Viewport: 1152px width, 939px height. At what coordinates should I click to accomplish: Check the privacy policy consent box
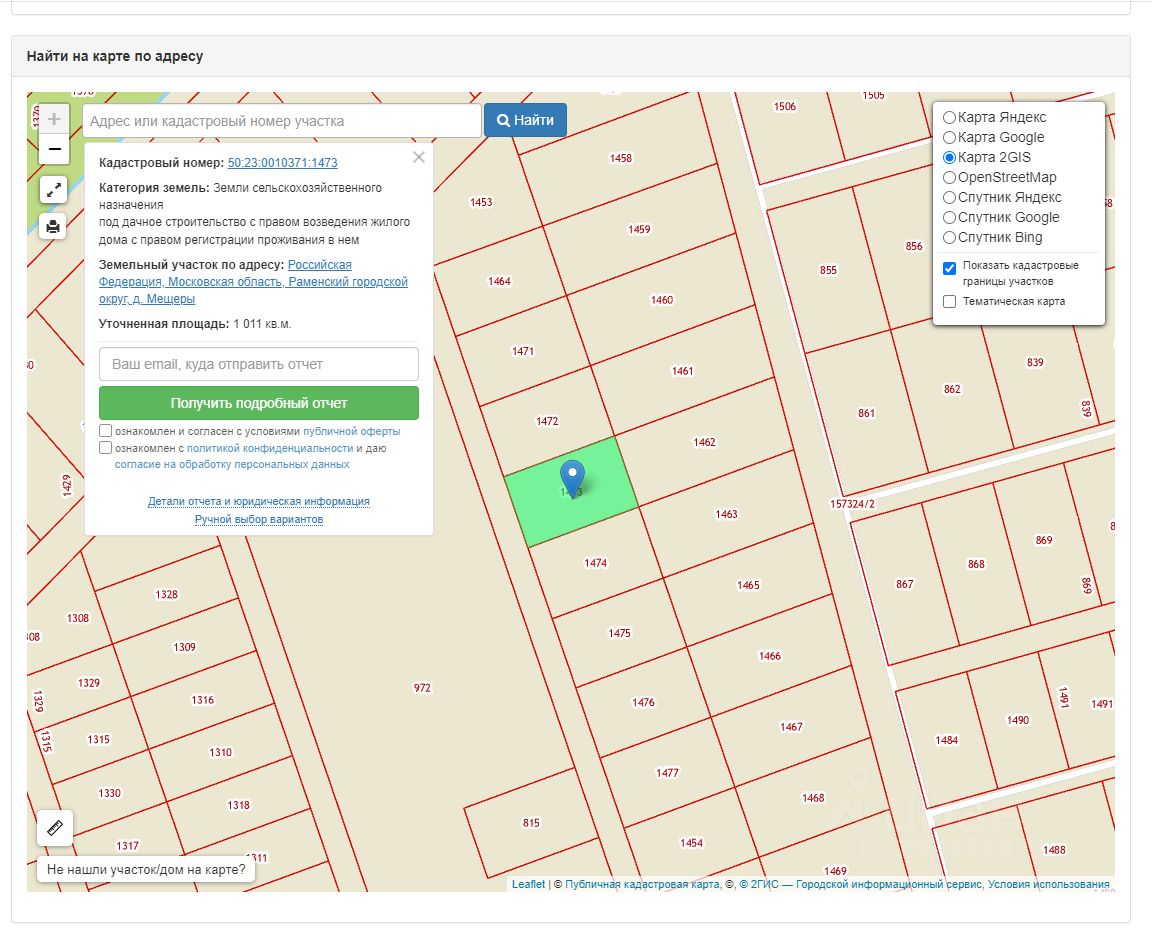pyautogui.click(x=106, y=447)
